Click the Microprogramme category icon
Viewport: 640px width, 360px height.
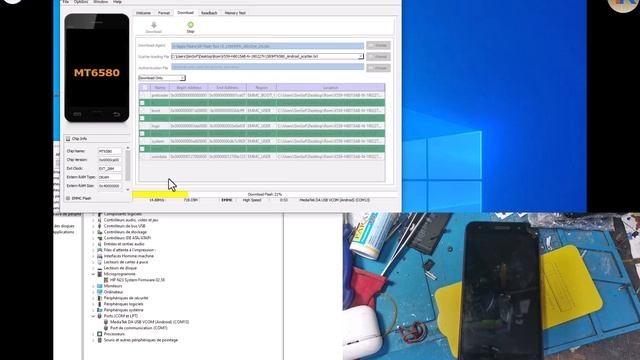[x=99, y=274]
